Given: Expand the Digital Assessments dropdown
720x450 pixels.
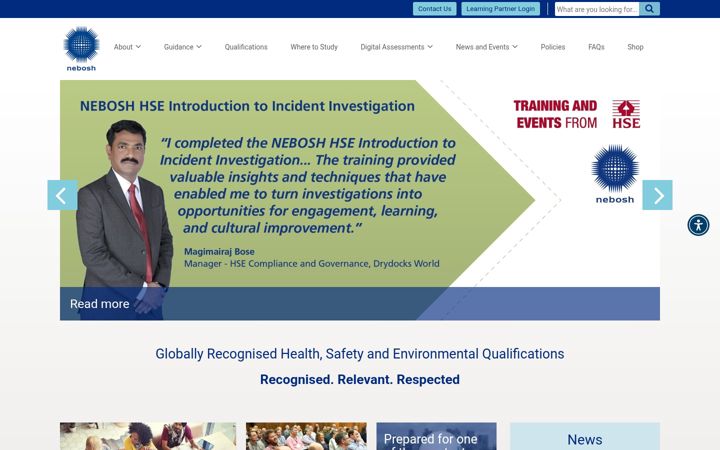Looking at the screenshot, I should 396,47.
